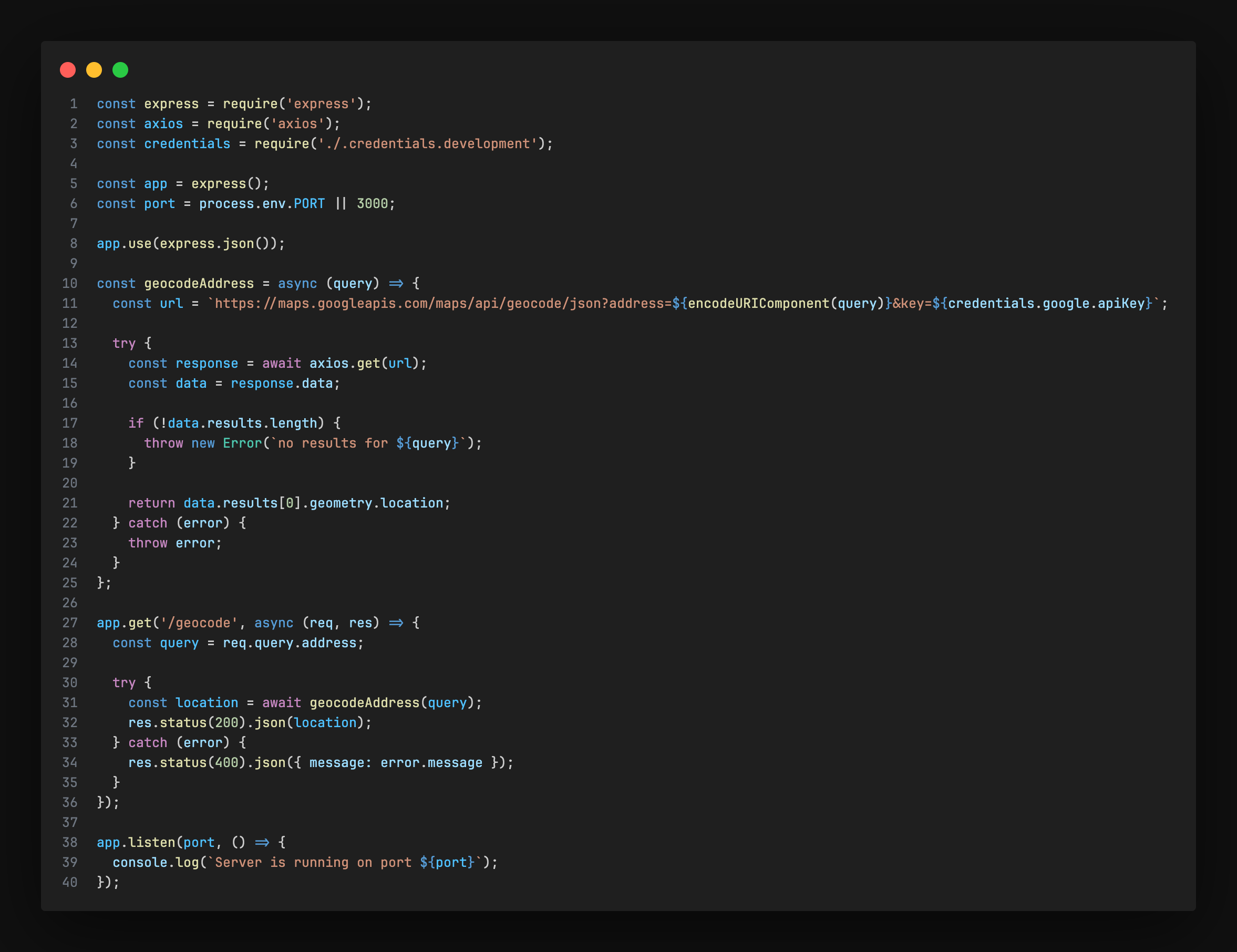1237x952 pixels.
Task: Click process.env.PORT on line 6
Action: (262, 204)
